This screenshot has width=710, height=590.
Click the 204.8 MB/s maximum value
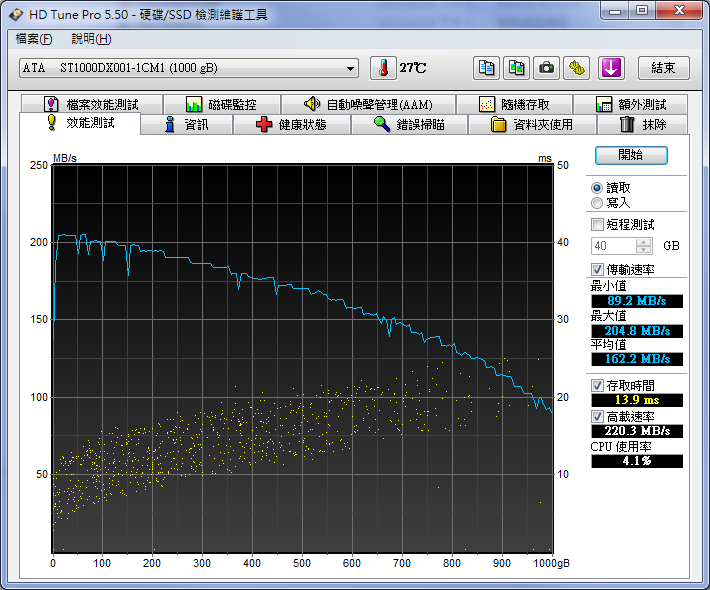coord(637,331)
